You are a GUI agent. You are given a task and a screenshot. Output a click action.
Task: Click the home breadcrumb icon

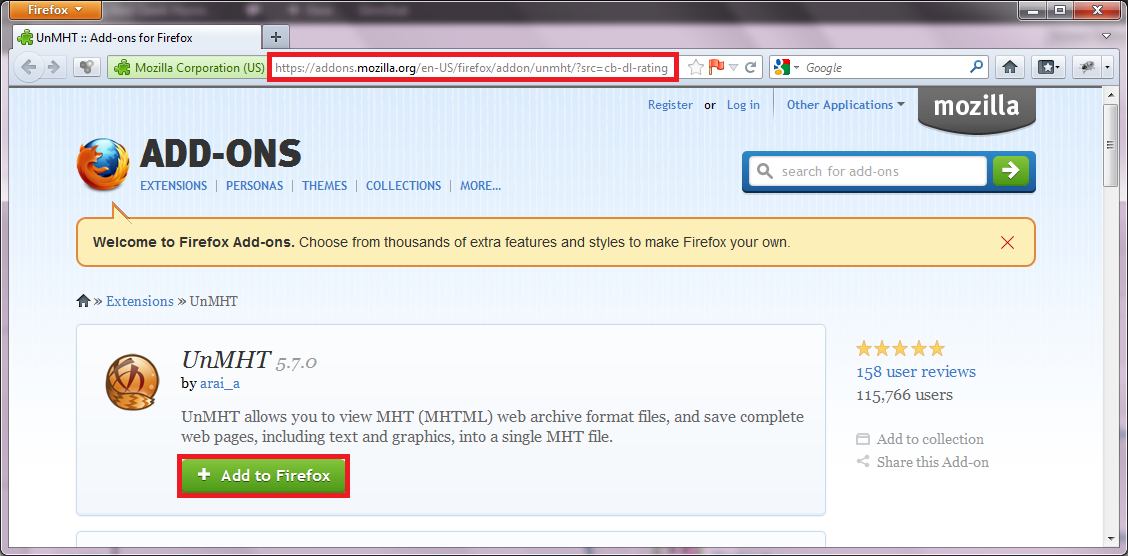coord(83,301)
